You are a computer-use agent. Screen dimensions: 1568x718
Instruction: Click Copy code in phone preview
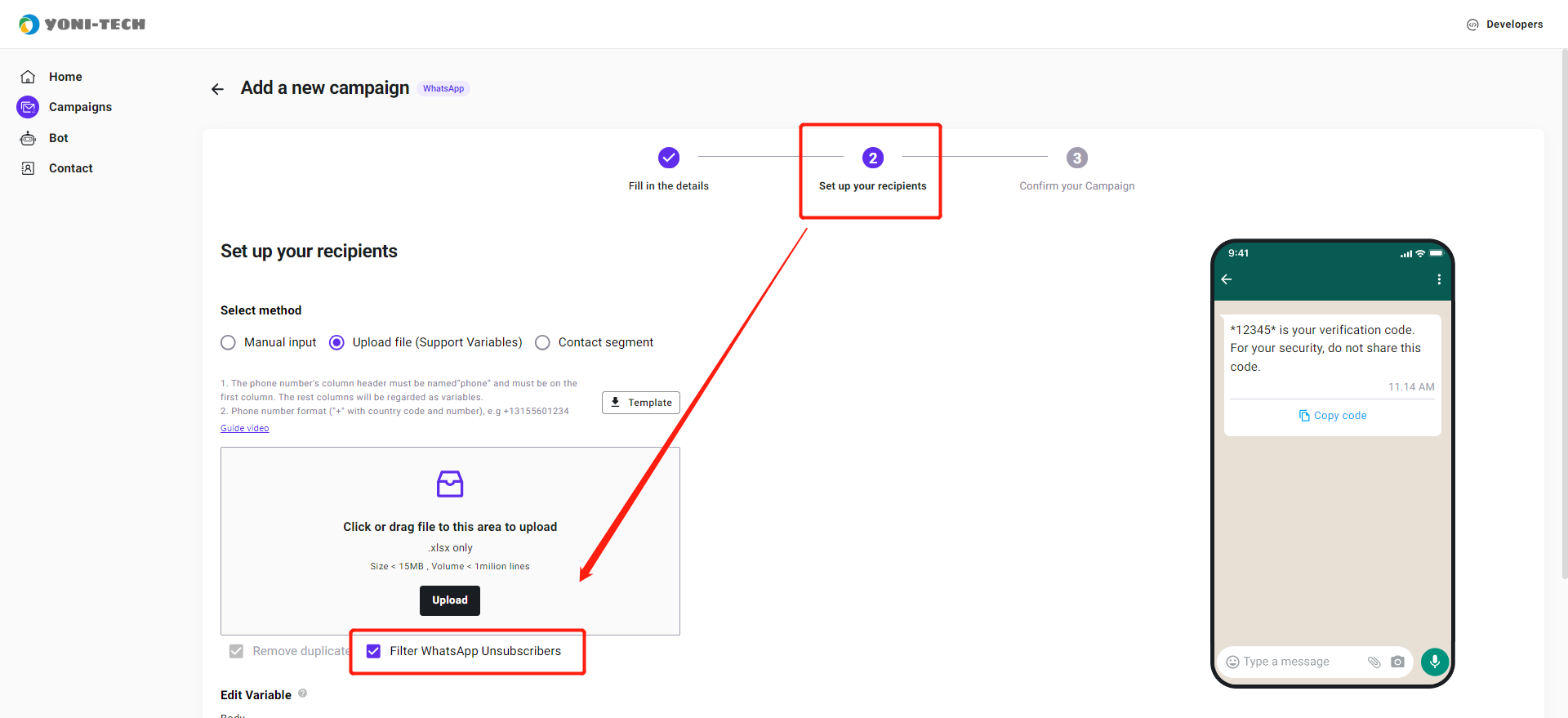[1340, 416]
